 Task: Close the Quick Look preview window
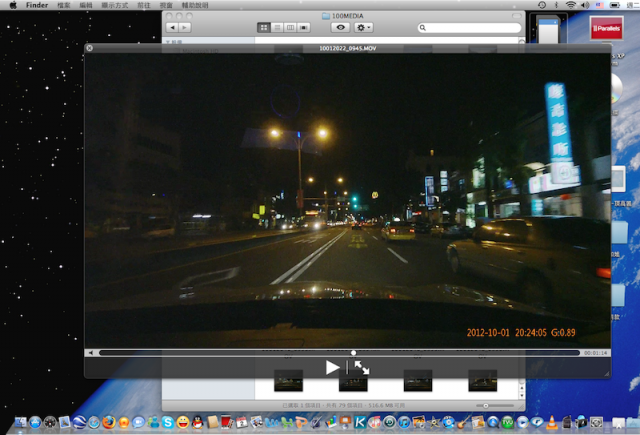(x=89, y=48)
